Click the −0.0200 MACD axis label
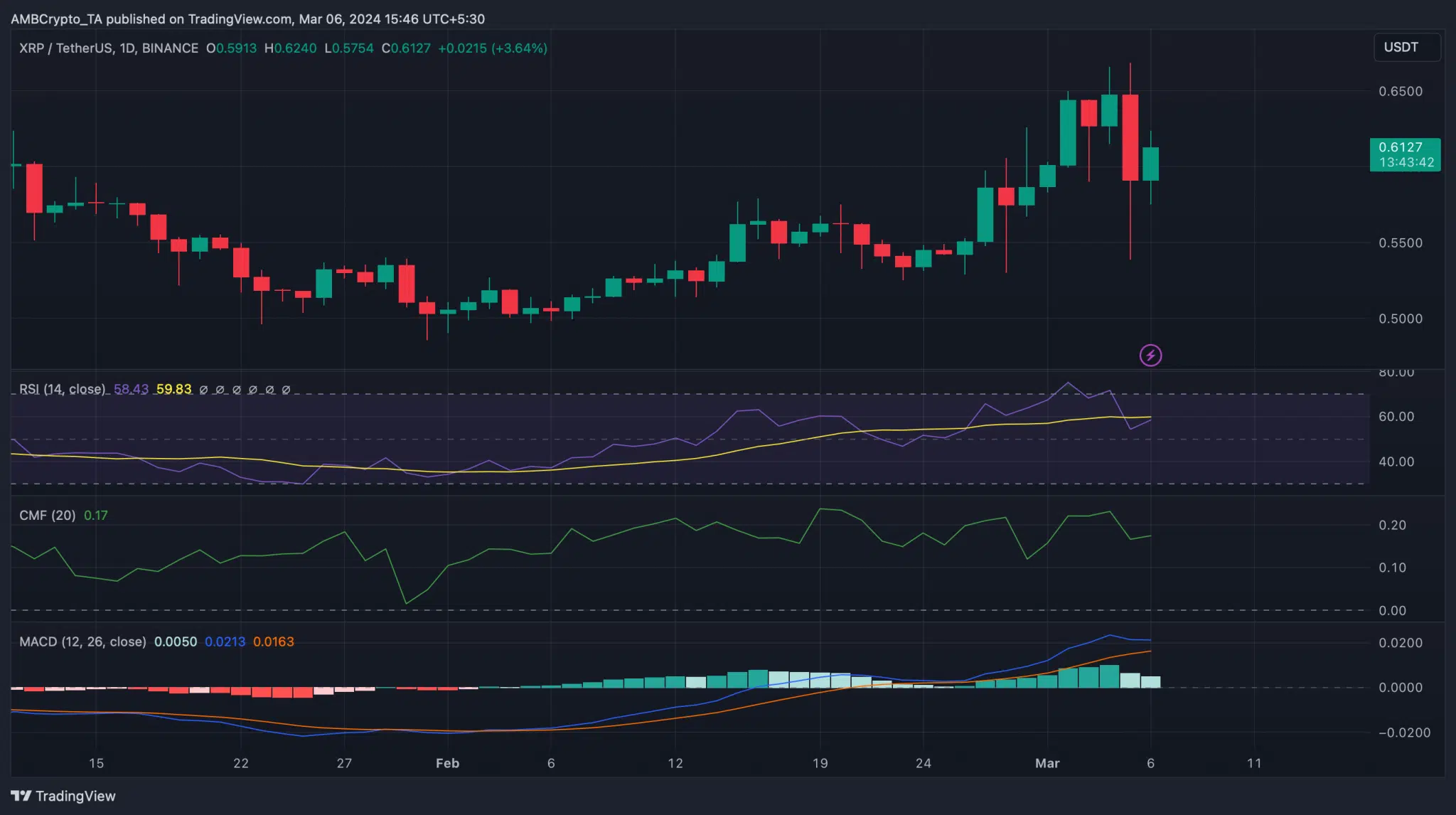 point(1404,733)
